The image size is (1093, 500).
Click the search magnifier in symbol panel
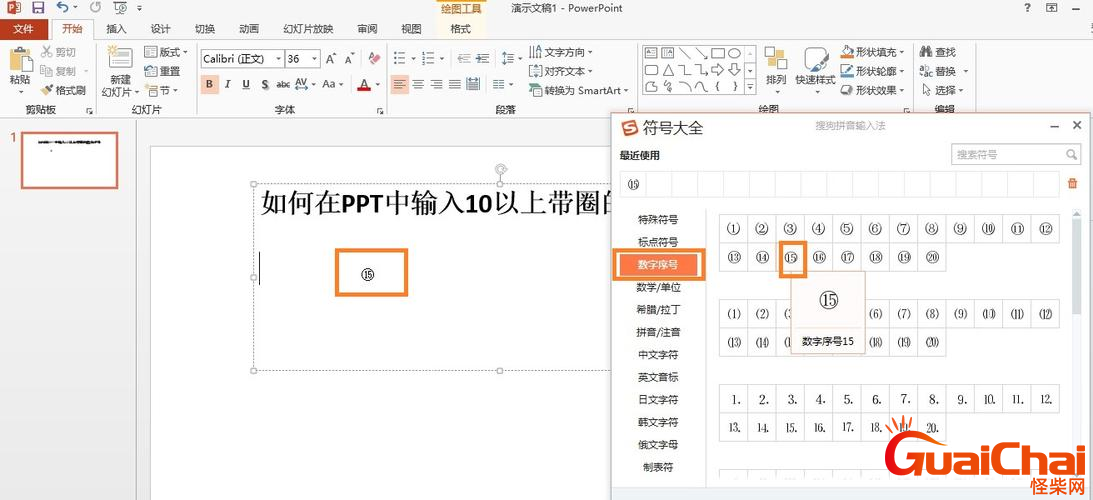click(x=1071, y=154)
